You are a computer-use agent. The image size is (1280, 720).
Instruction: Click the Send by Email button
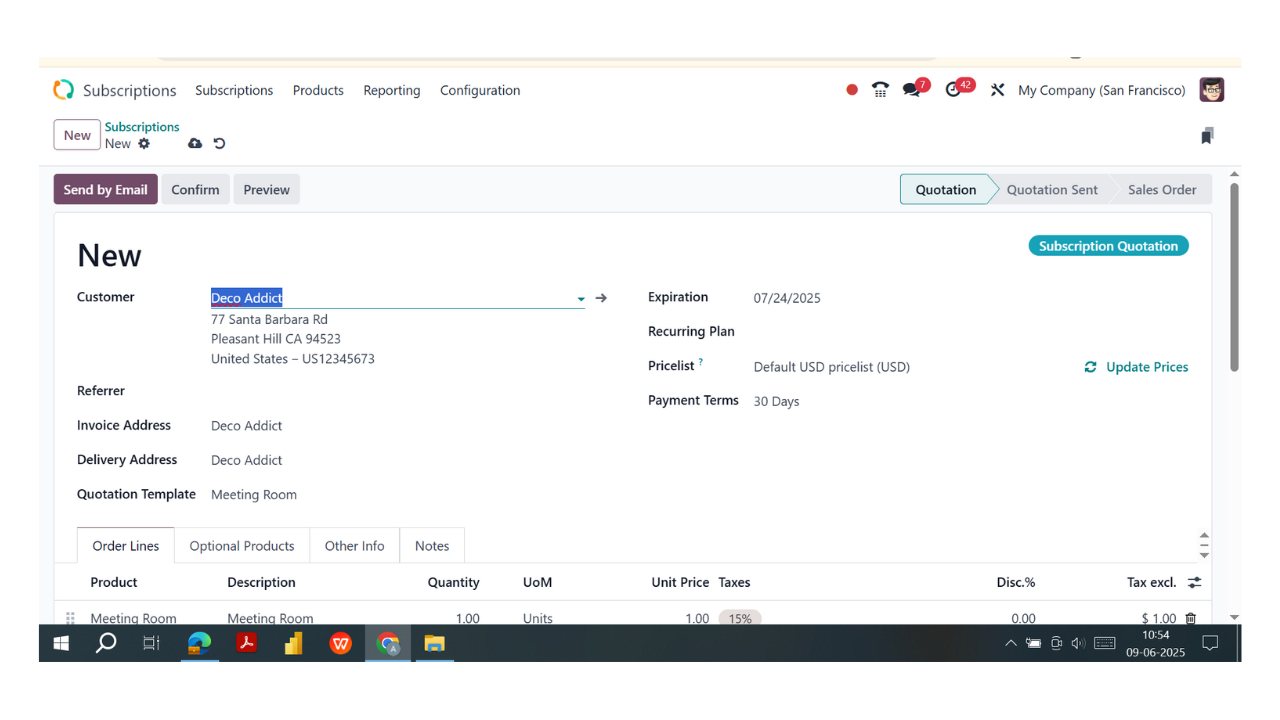[x=105, y=189]
